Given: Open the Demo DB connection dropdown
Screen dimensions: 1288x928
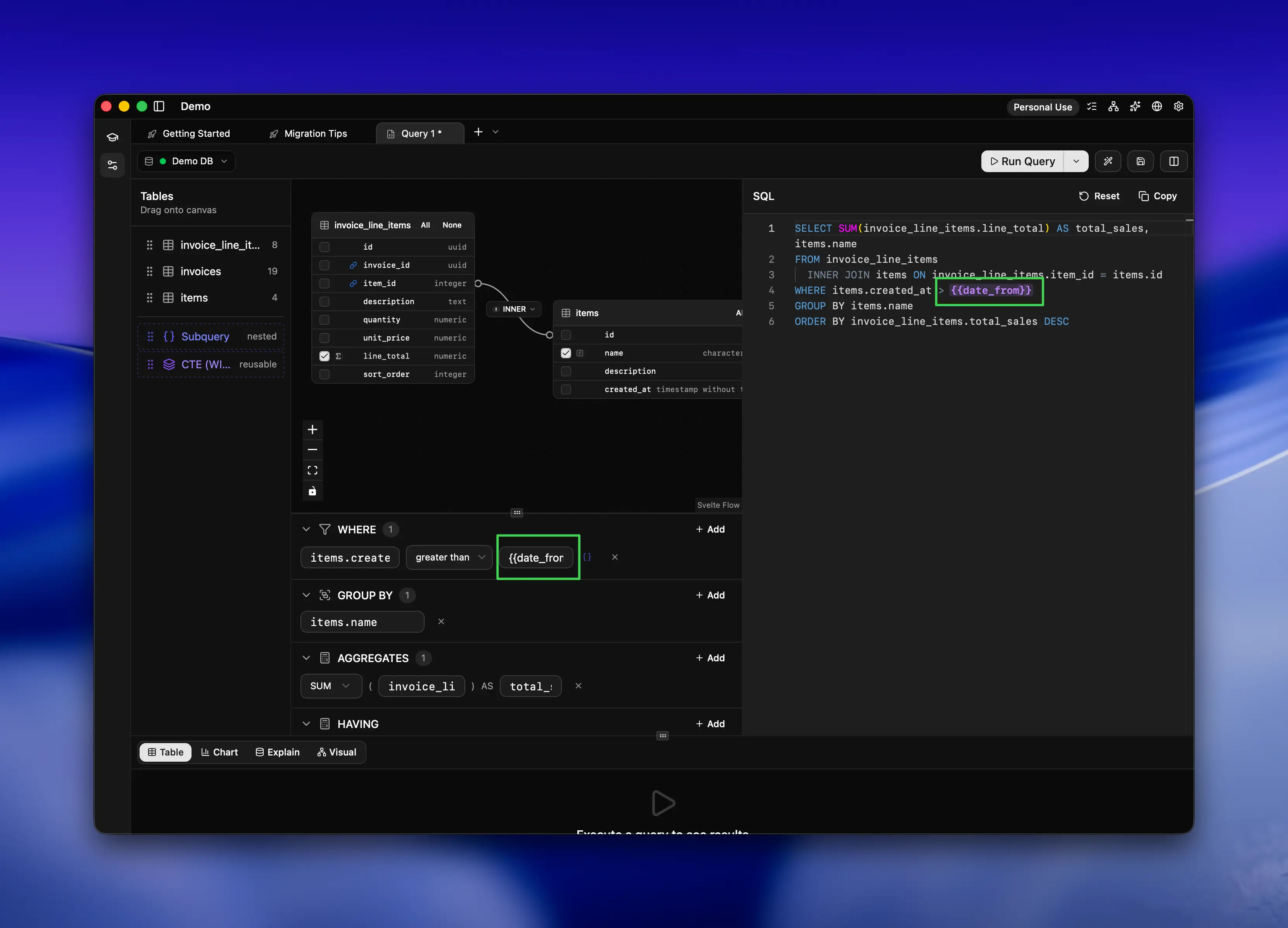Looking at the screenshot, I should tap(186, 161).
